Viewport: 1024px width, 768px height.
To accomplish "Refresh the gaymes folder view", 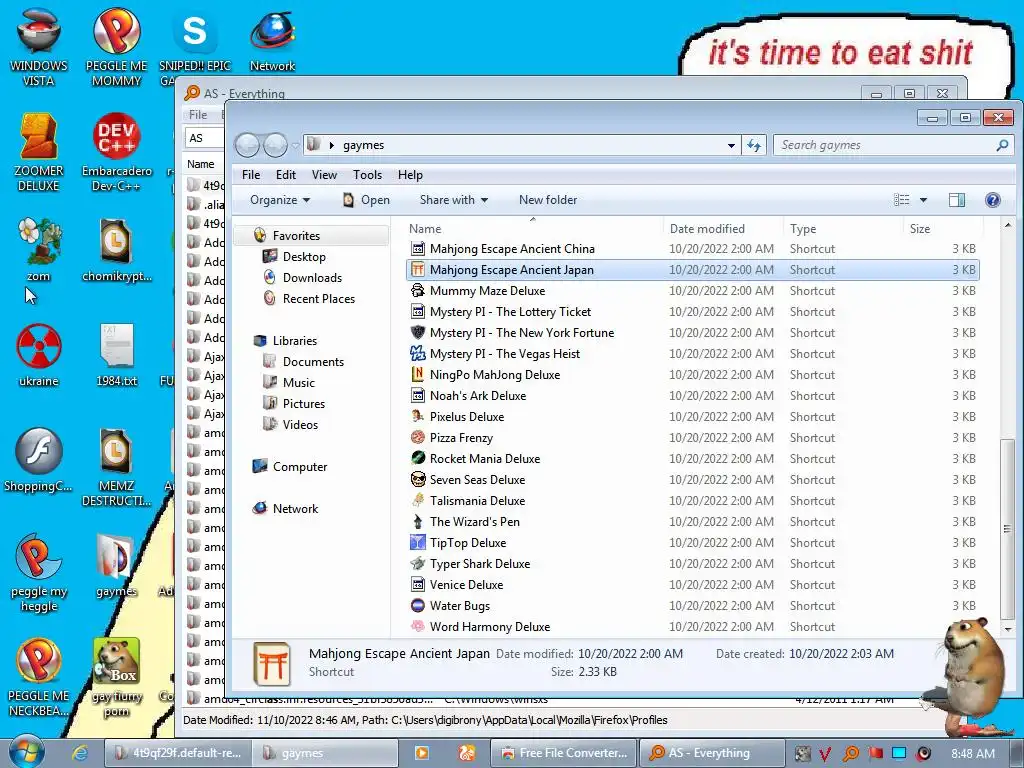I will (x=754, y=145).
